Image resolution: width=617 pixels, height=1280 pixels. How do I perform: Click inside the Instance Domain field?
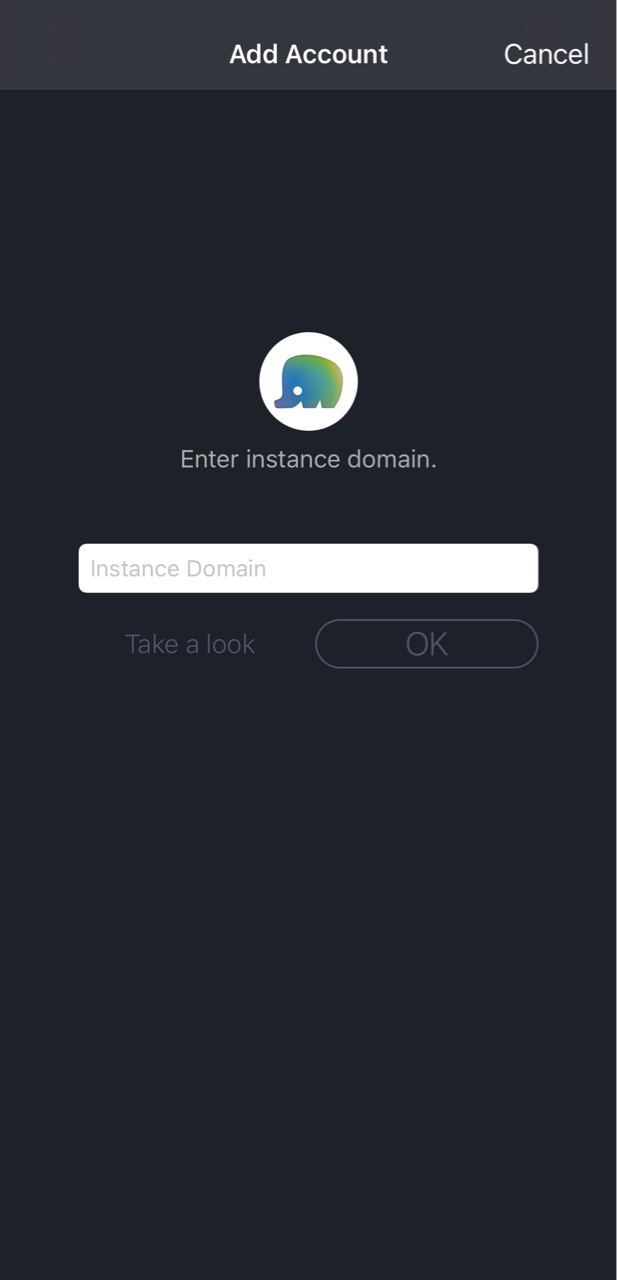pyautogui.click(x=308, y=568)
